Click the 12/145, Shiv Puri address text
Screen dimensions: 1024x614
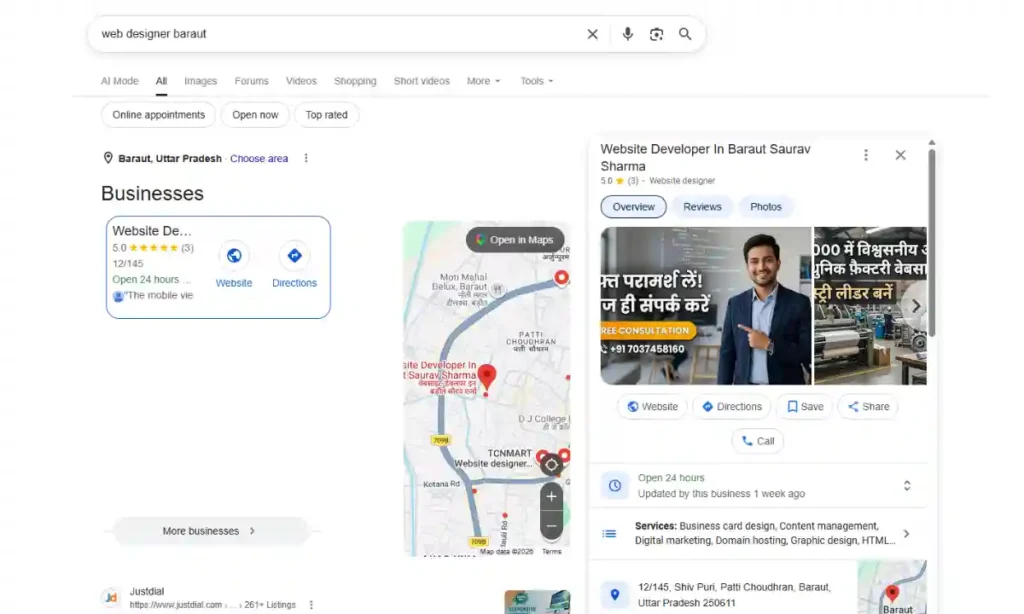point(734,594)
